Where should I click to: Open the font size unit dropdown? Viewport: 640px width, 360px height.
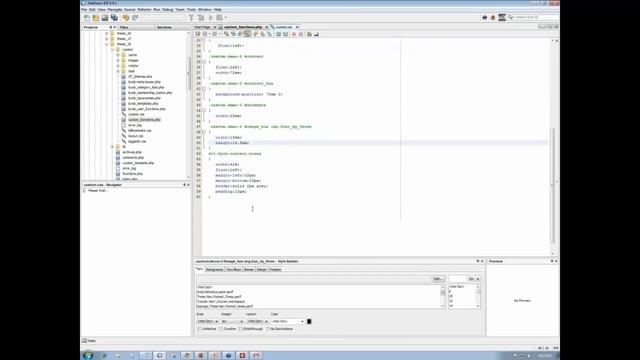coord(474,279)
